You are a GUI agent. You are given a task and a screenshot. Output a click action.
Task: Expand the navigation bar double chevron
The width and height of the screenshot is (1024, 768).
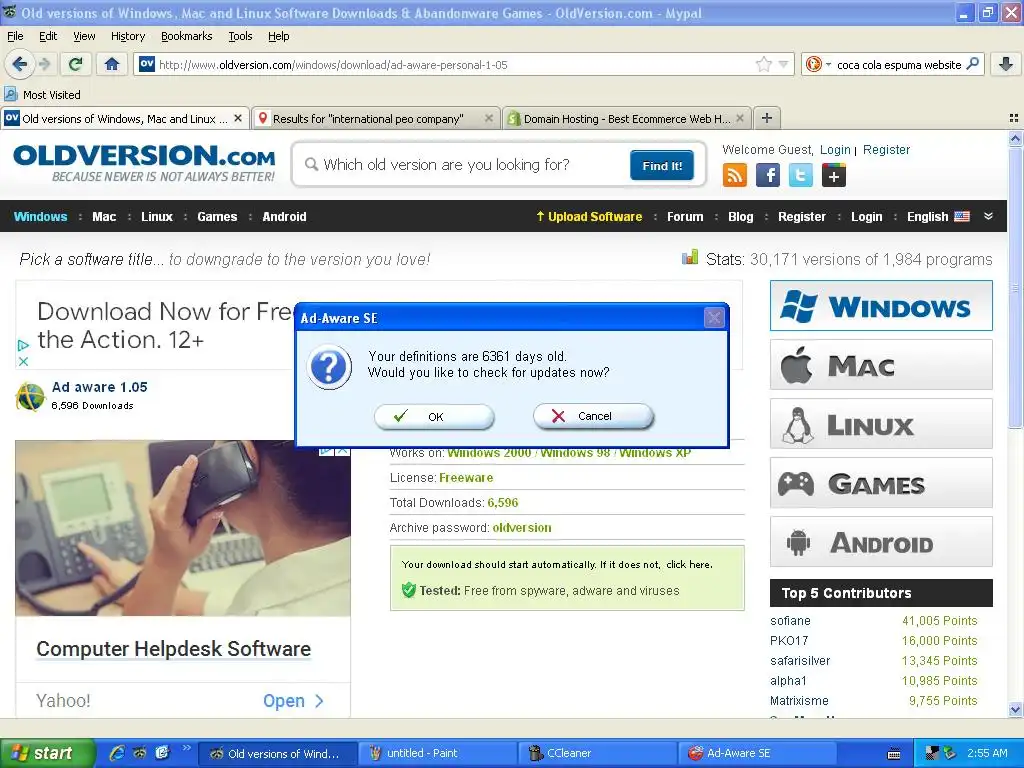[989, 216]
